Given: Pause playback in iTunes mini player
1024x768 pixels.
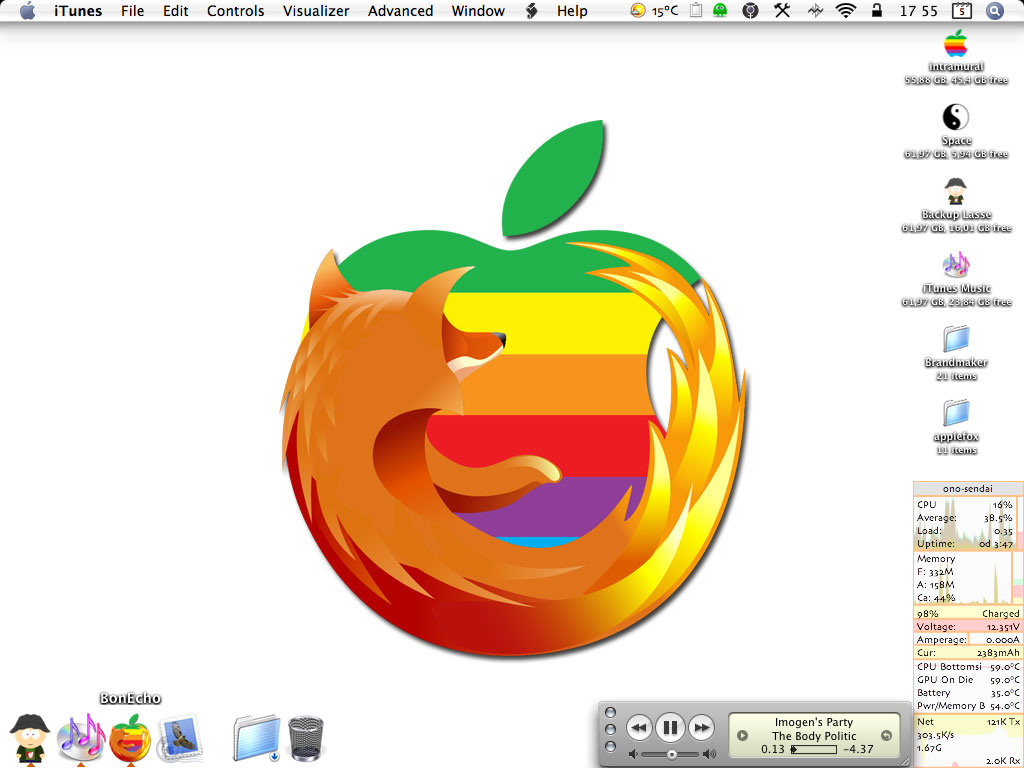Looking at the screenshot, I should [x=671, y=728].
